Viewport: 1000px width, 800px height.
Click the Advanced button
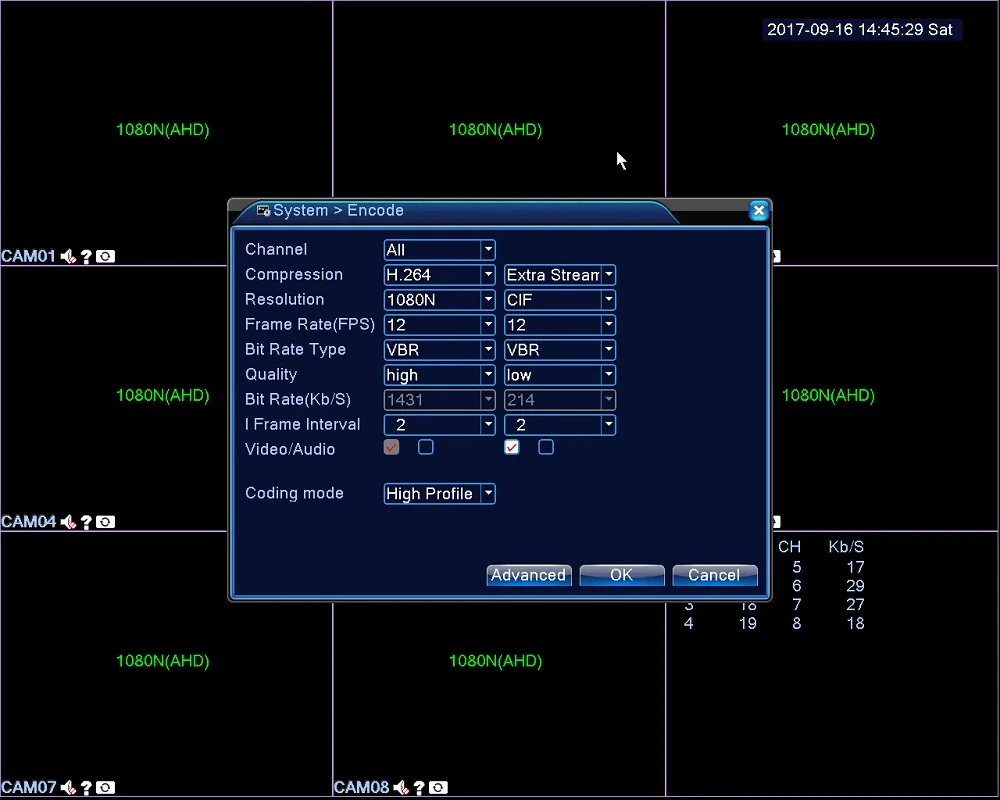point(529,575)
